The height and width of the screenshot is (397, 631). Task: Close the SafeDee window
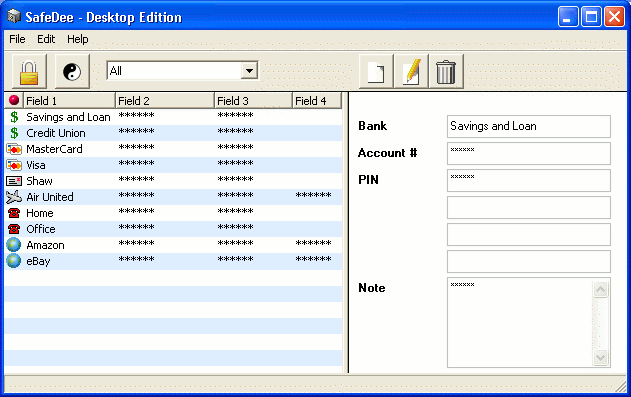[615, 17]
